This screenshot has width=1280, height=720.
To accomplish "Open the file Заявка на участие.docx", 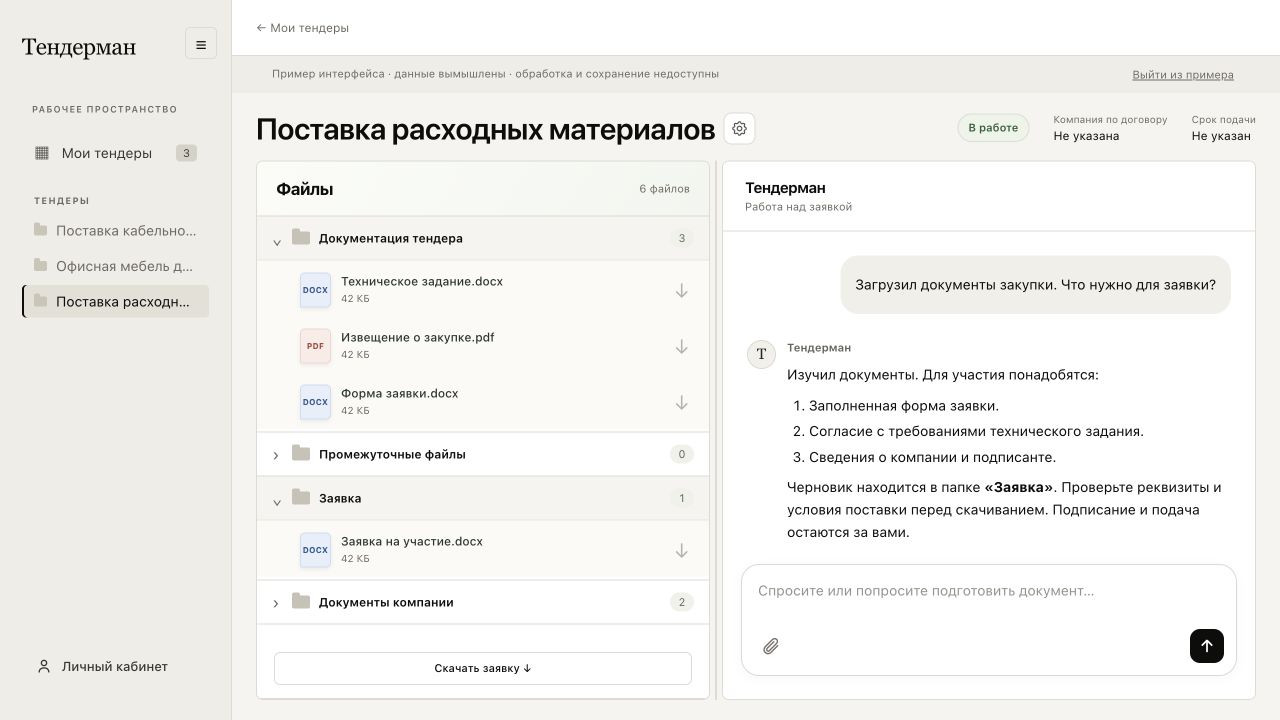I will pos(412,542).
